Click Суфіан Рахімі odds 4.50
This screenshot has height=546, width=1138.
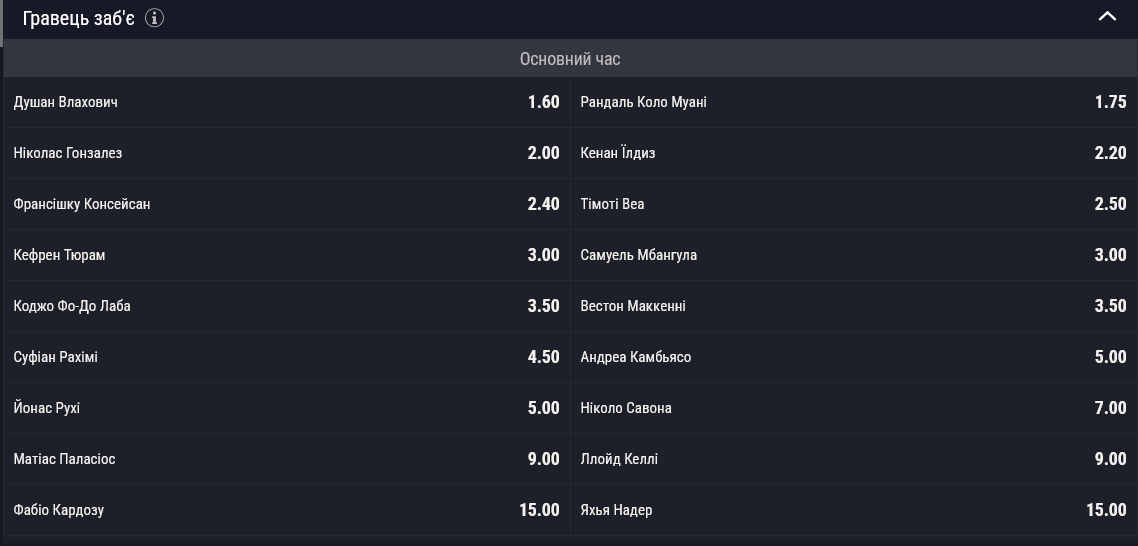(x=287, y=357)
